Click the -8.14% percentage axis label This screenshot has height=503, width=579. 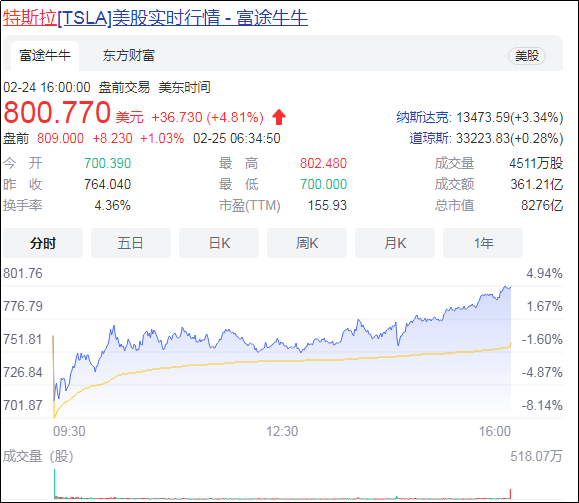tap(542, 405)
